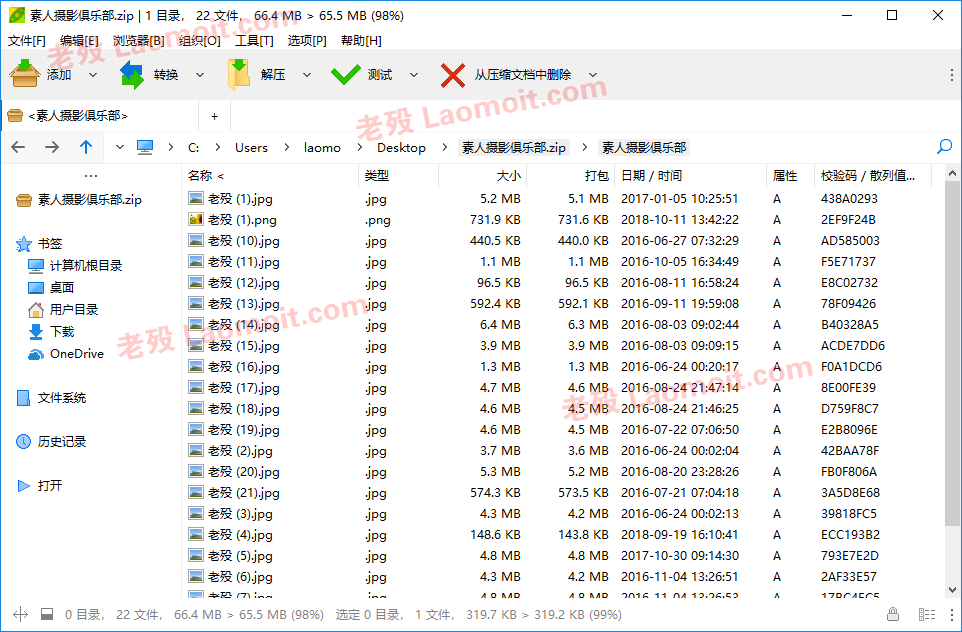Open the sidebar three-dots menu
The image size is (962, 632).
[x=91, y=176]
